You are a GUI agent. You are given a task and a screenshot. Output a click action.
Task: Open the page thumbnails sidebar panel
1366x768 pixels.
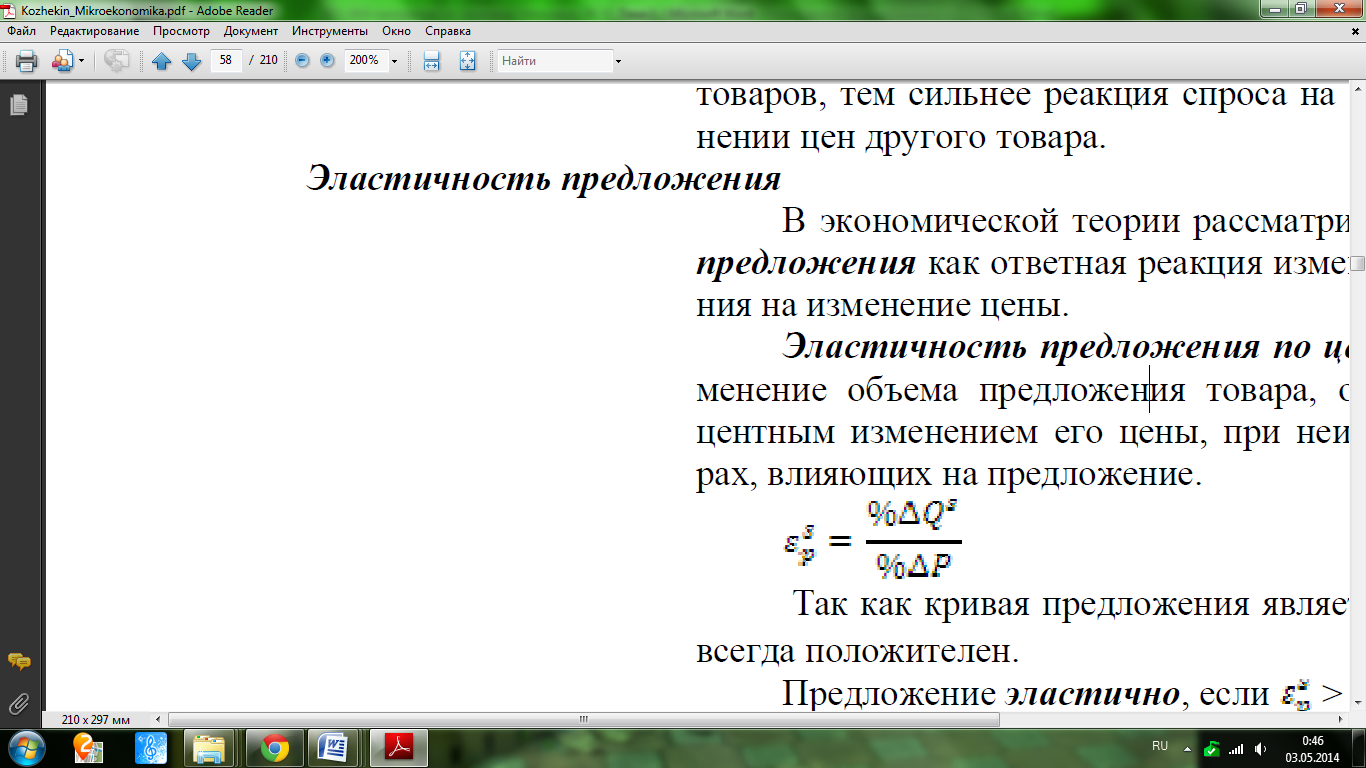click(18, 104)
